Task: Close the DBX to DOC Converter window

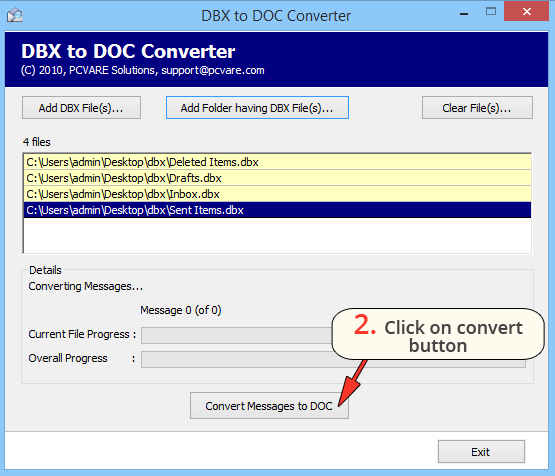Action: click(x=527, y=12)
